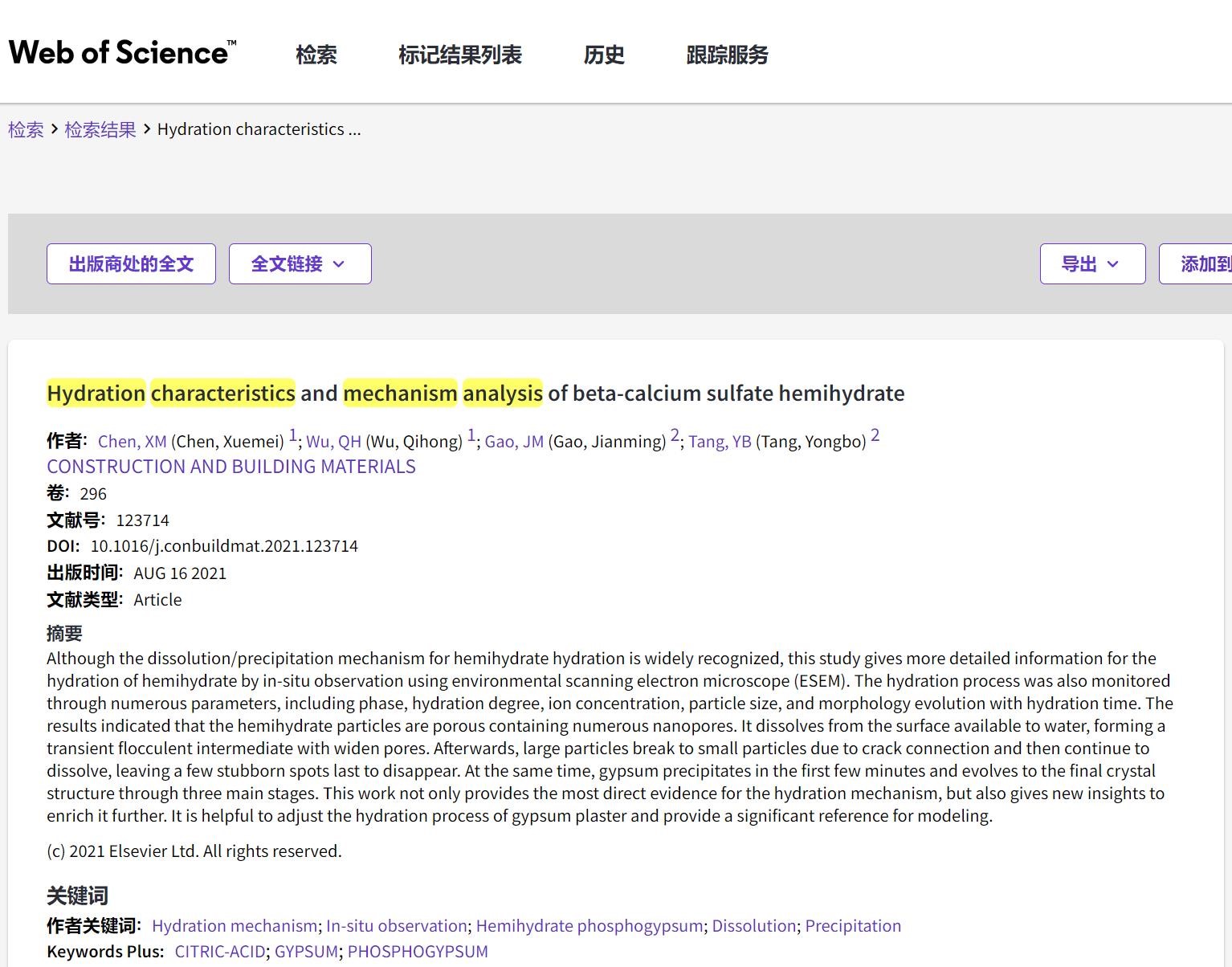The height and width of the screenshot is (967, 1232).
Task: Open Construction and Building Materials journal link
Action: pyautogui.click(x=231, y=467)
